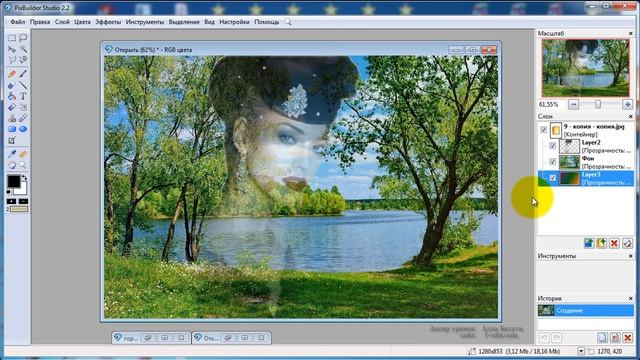Select the Lasso selection tool
640x360 pixels.
click(23, 38)
